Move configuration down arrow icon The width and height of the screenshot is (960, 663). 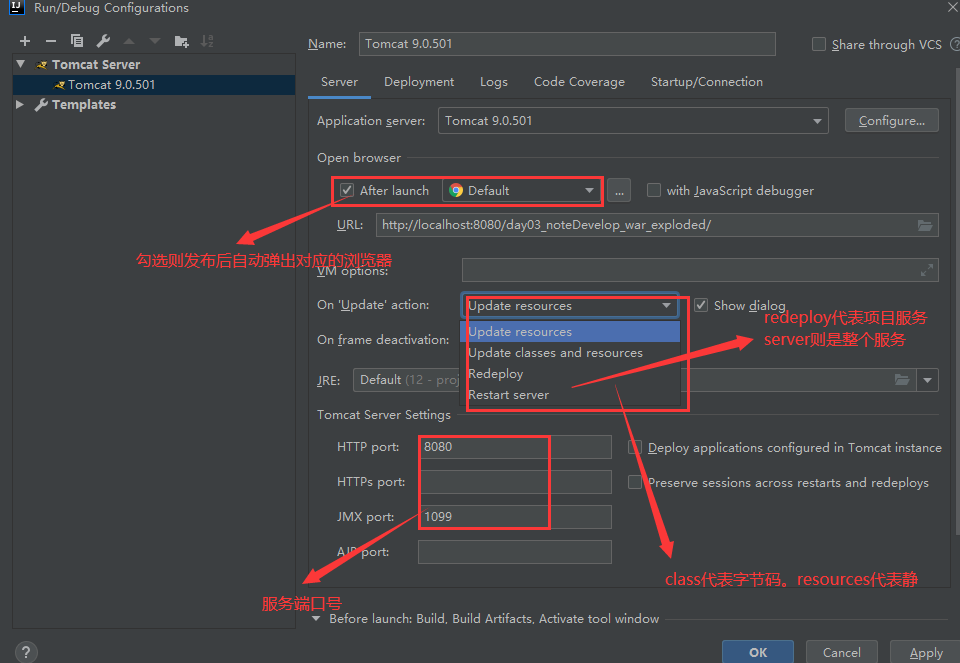(154, 41)
